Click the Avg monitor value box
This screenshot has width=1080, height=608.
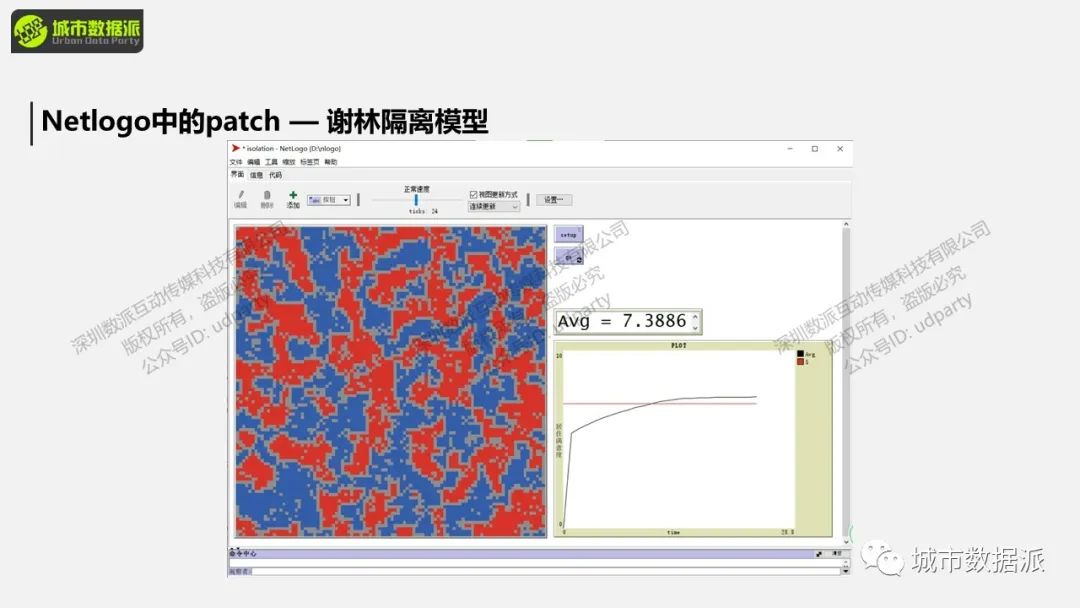point(628,322)
